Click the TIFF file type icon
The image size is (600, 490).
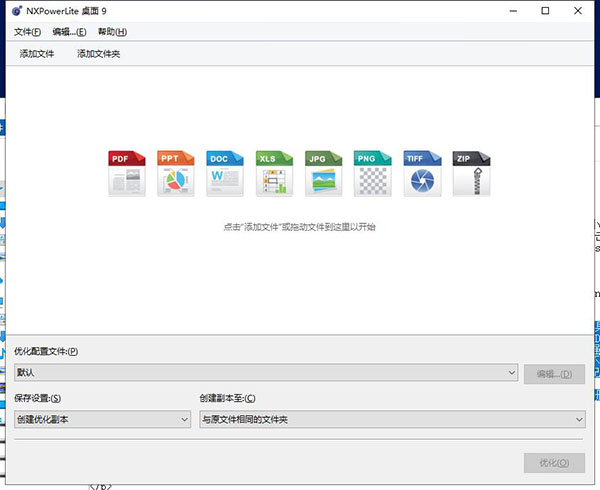[x=421, y=173]
